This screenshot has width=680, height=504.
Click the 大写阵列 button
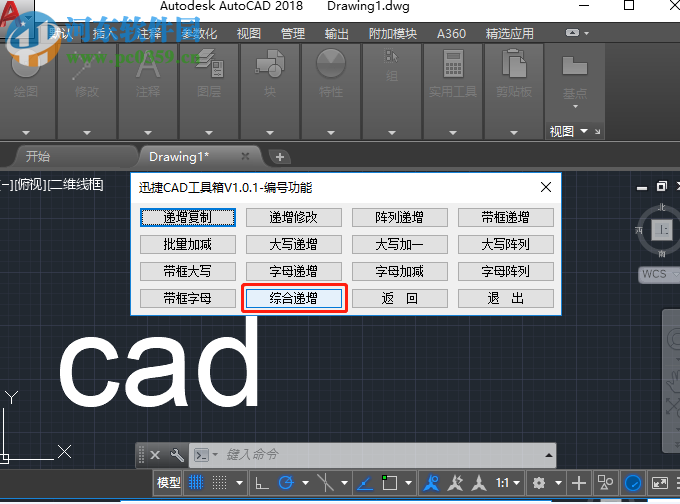[x=506, y=244]
